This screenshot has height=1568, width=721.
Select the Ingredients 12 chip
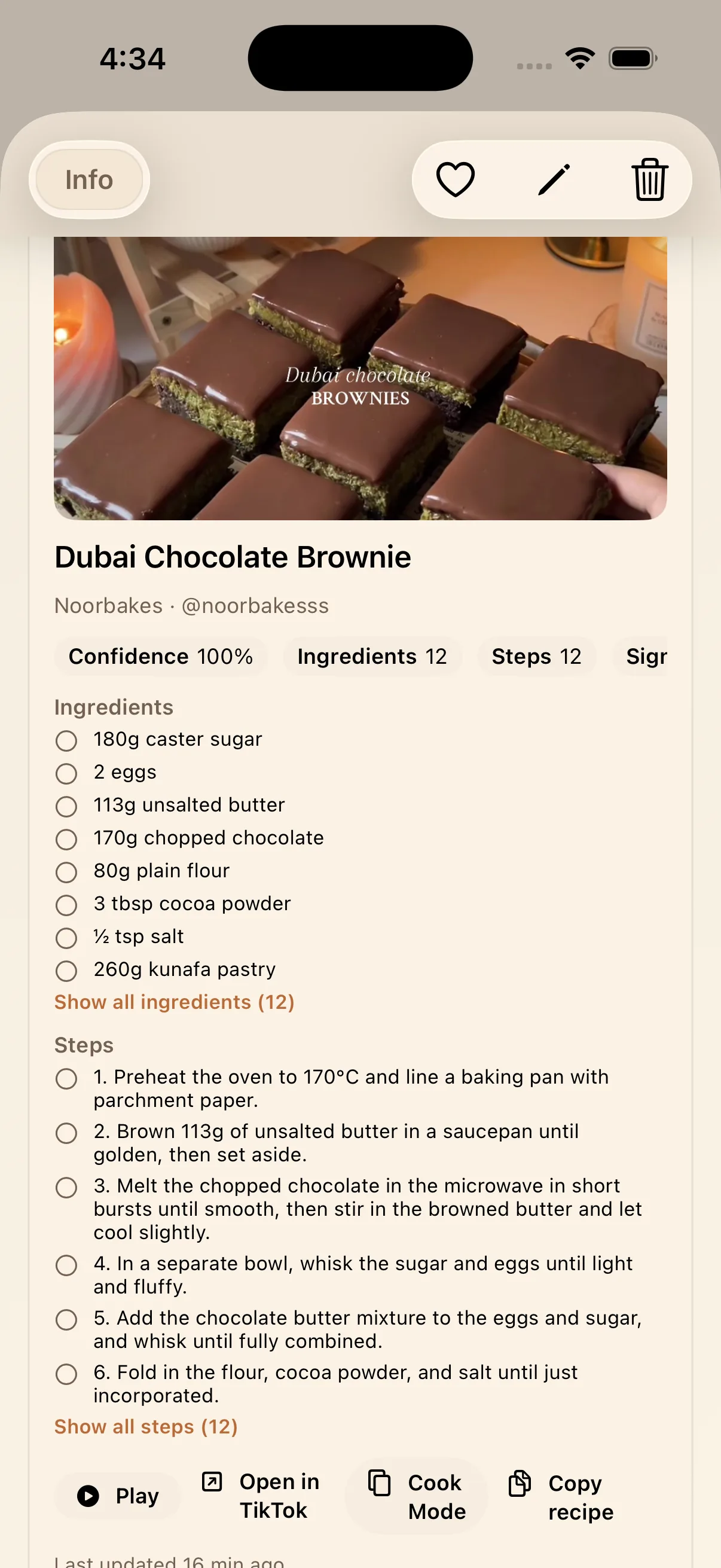click(372, 656)
